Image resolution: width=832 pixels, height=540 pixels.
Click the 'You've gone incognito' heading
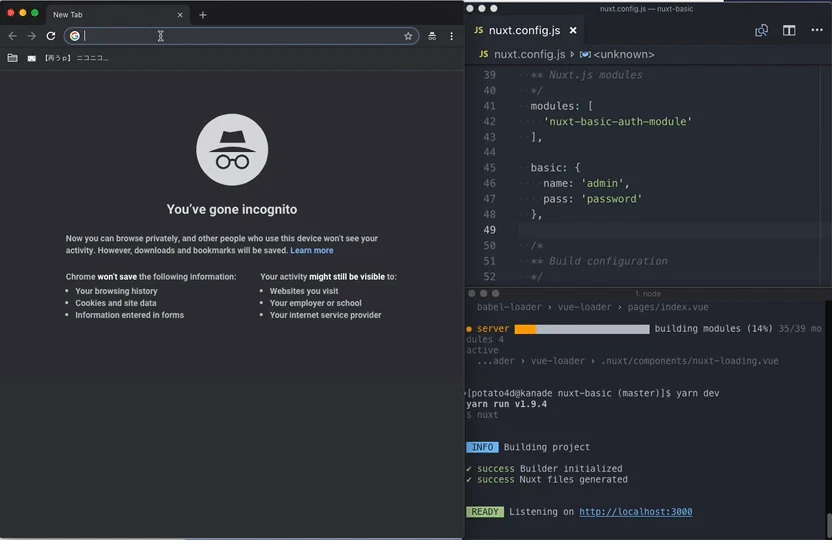click(232, 209)
